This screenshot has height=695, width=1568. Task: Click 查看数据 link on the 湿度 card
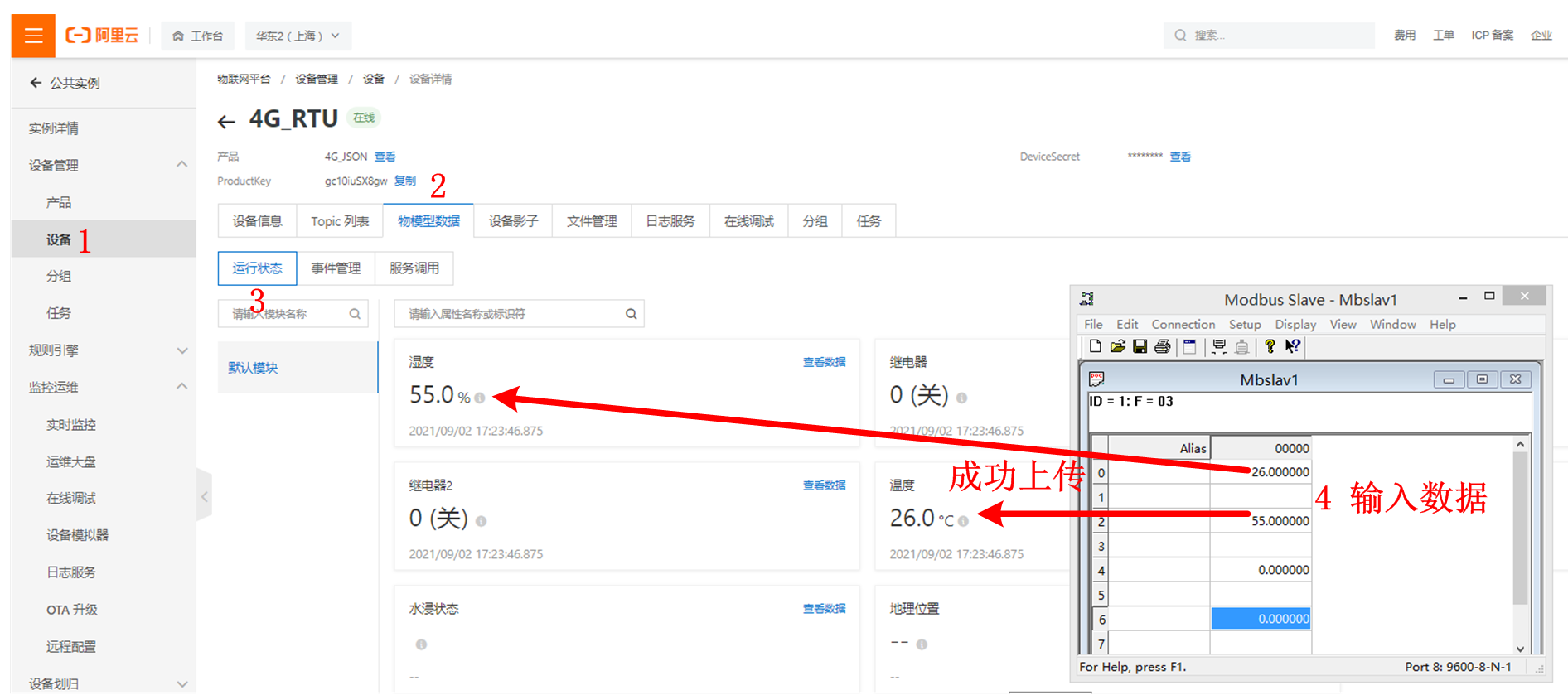(824, 362)
